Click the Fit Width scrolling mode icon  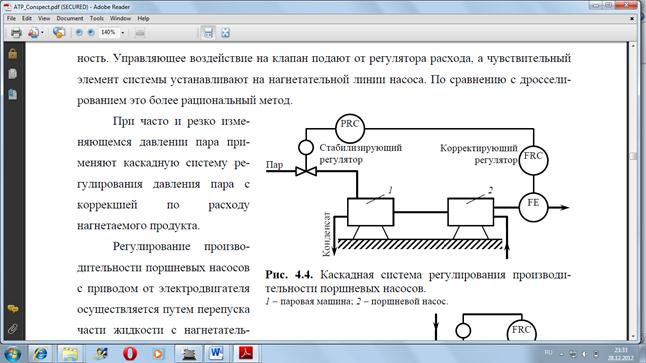click(x=208, y=33)
